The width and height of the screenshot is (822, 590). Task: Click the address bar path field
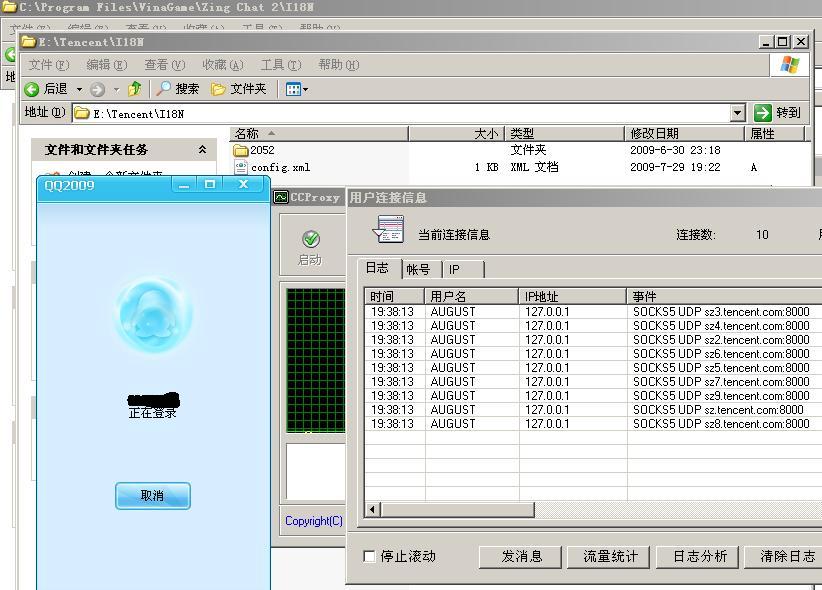coord(401,113)
